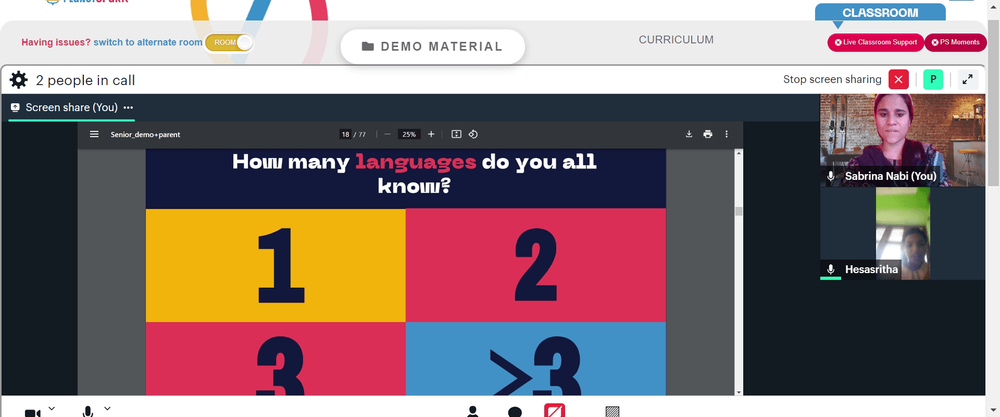This screenshot has width=1000, height=417.
Task: Print the PDF document
Action: pyautogui.click(x=707, y=134)
